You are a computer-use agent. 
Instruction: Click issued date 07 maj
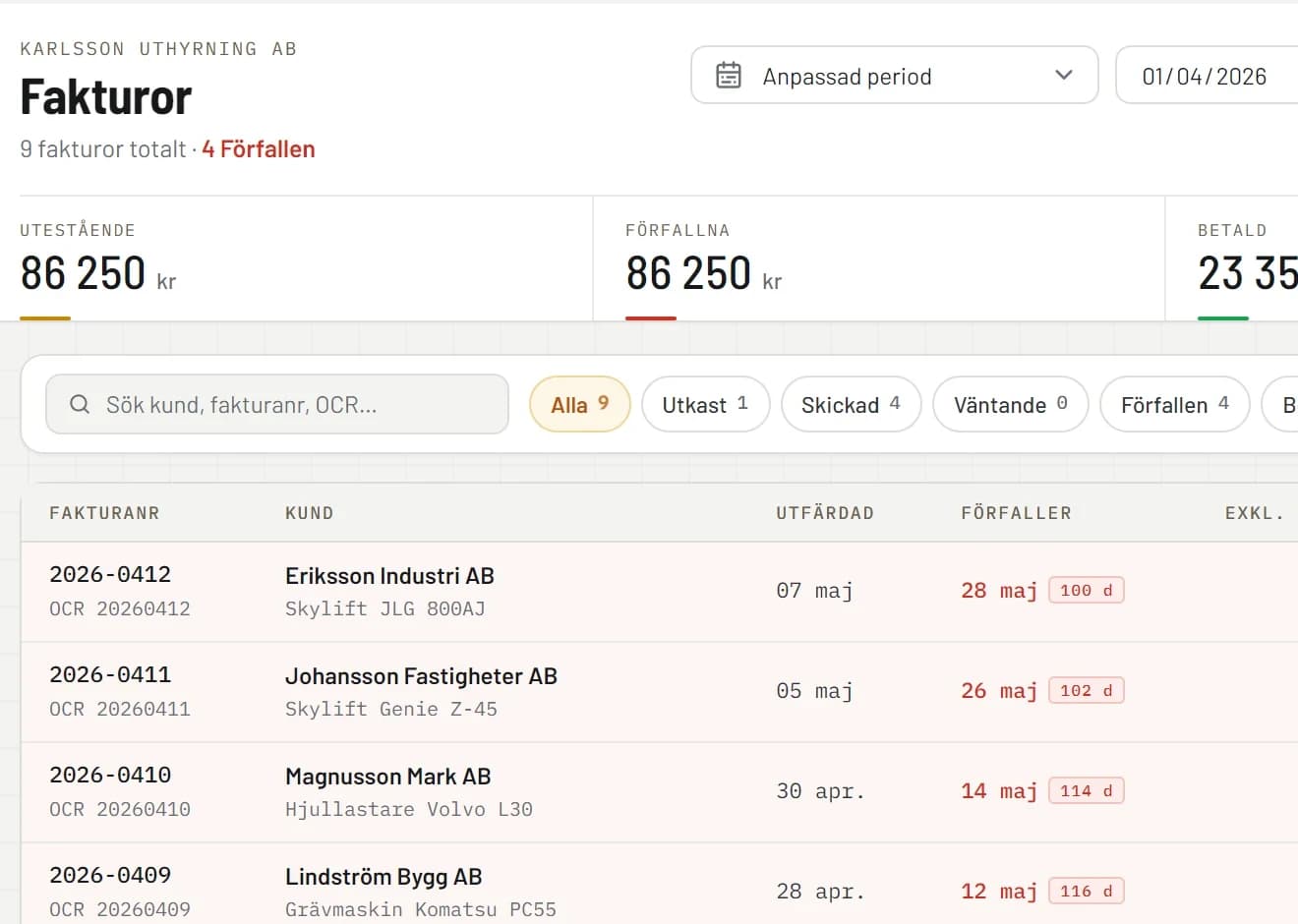coord(814,591)
